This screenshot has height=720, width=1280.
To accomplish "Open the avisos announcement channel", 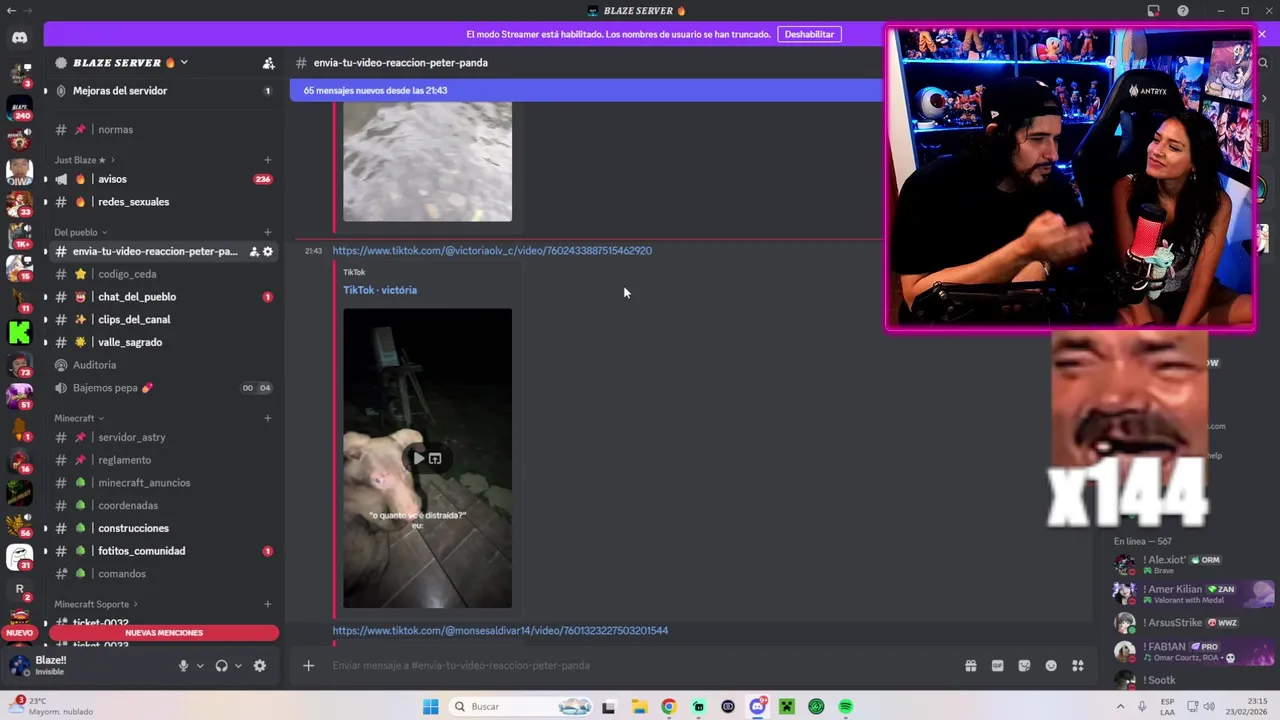I will [x=164, y=179].
